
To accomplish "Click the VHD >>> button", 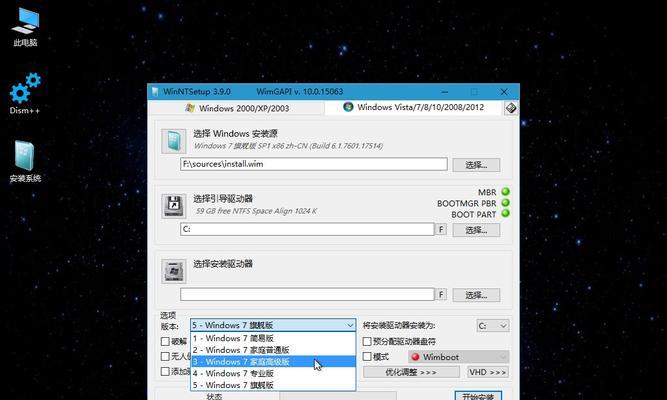I will click(487, 372).
